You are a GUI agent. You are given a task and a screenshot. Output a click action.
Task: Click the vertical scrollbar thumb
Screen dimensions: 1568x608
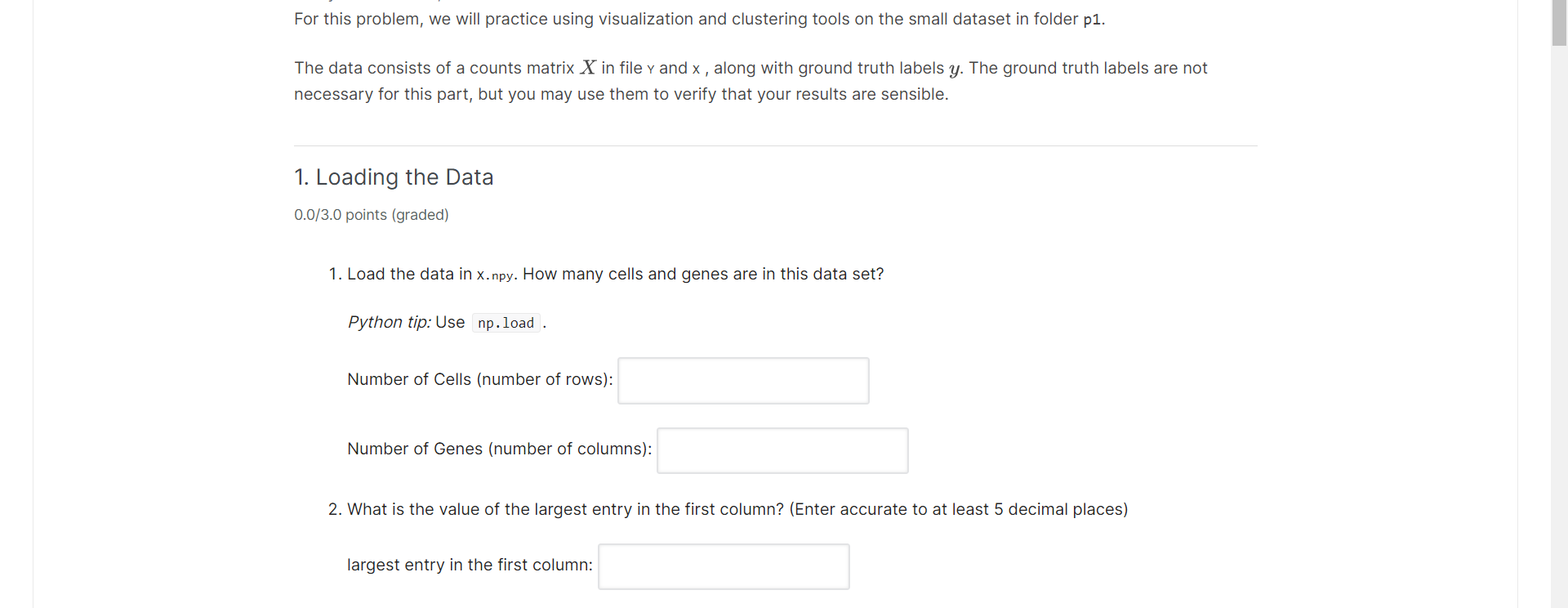pyautogui.click(x=1559, y=22)
